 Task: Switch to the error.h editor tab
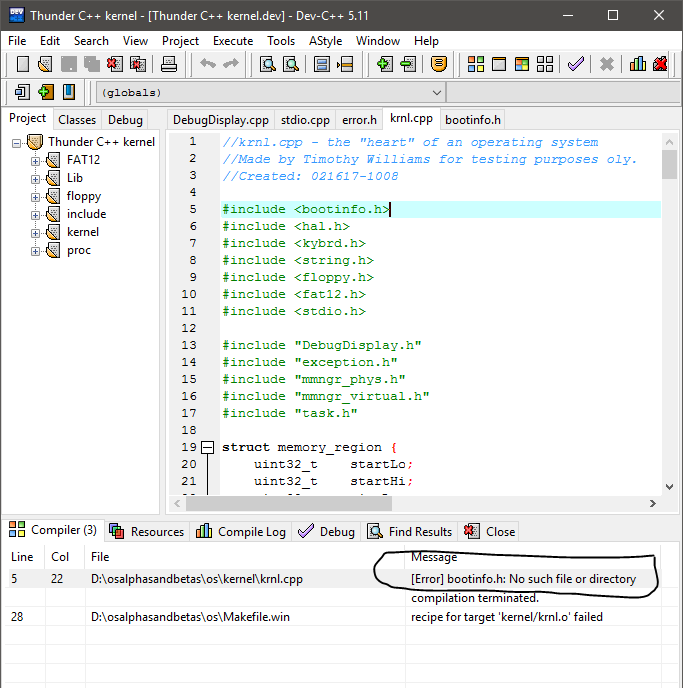tap(359, 120)
